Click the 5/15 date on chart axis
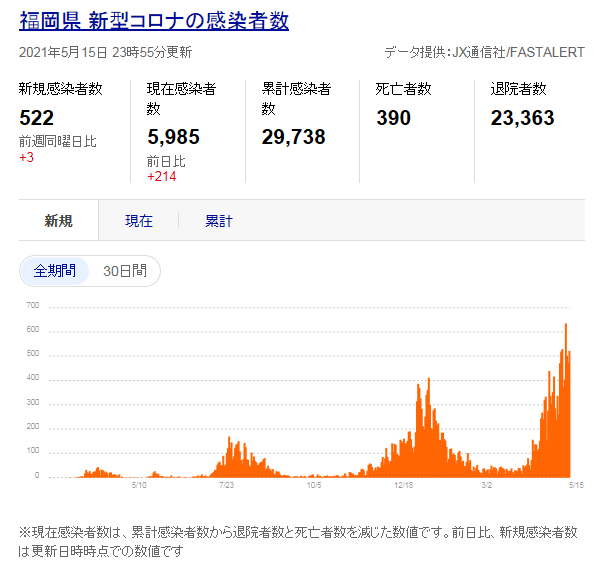Screen dimensions: 601x565 [x=576, y=485]
